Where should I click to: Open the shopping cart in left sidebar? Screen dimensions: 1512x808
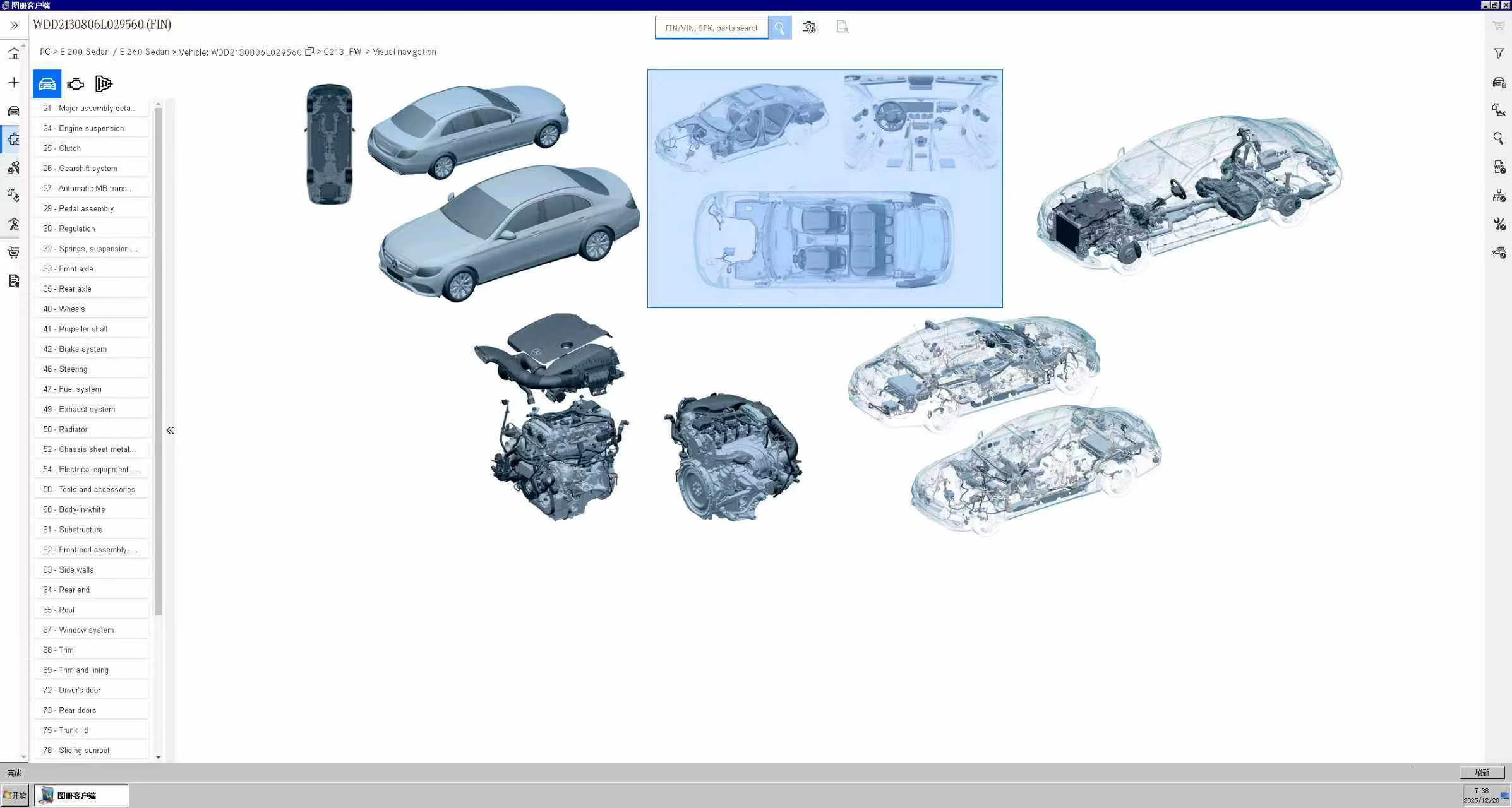[13, 252]
